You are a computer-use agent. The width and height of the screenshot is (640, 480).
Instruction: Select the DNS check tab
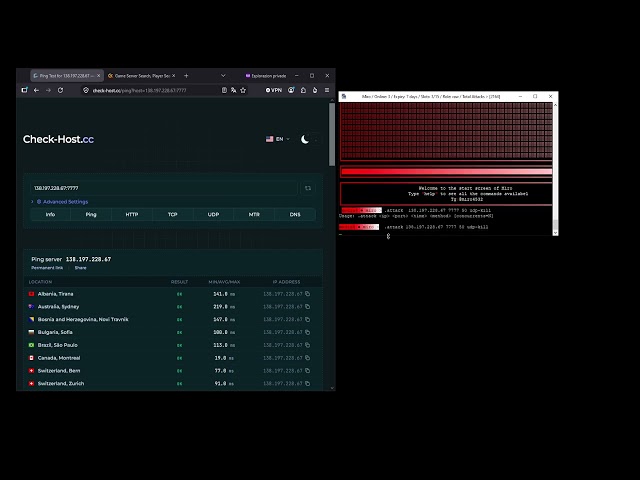295,214
